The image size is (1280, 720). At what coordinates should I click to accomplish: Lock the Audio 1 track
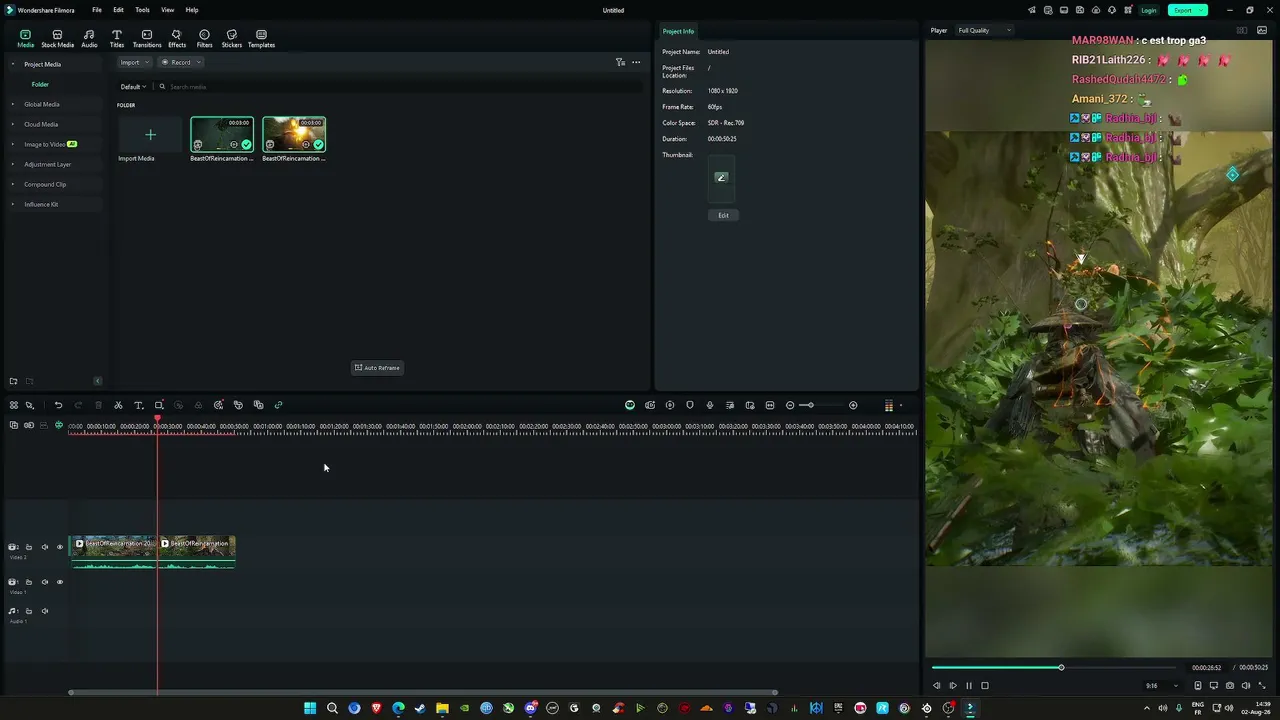click(x=29, y=611)
